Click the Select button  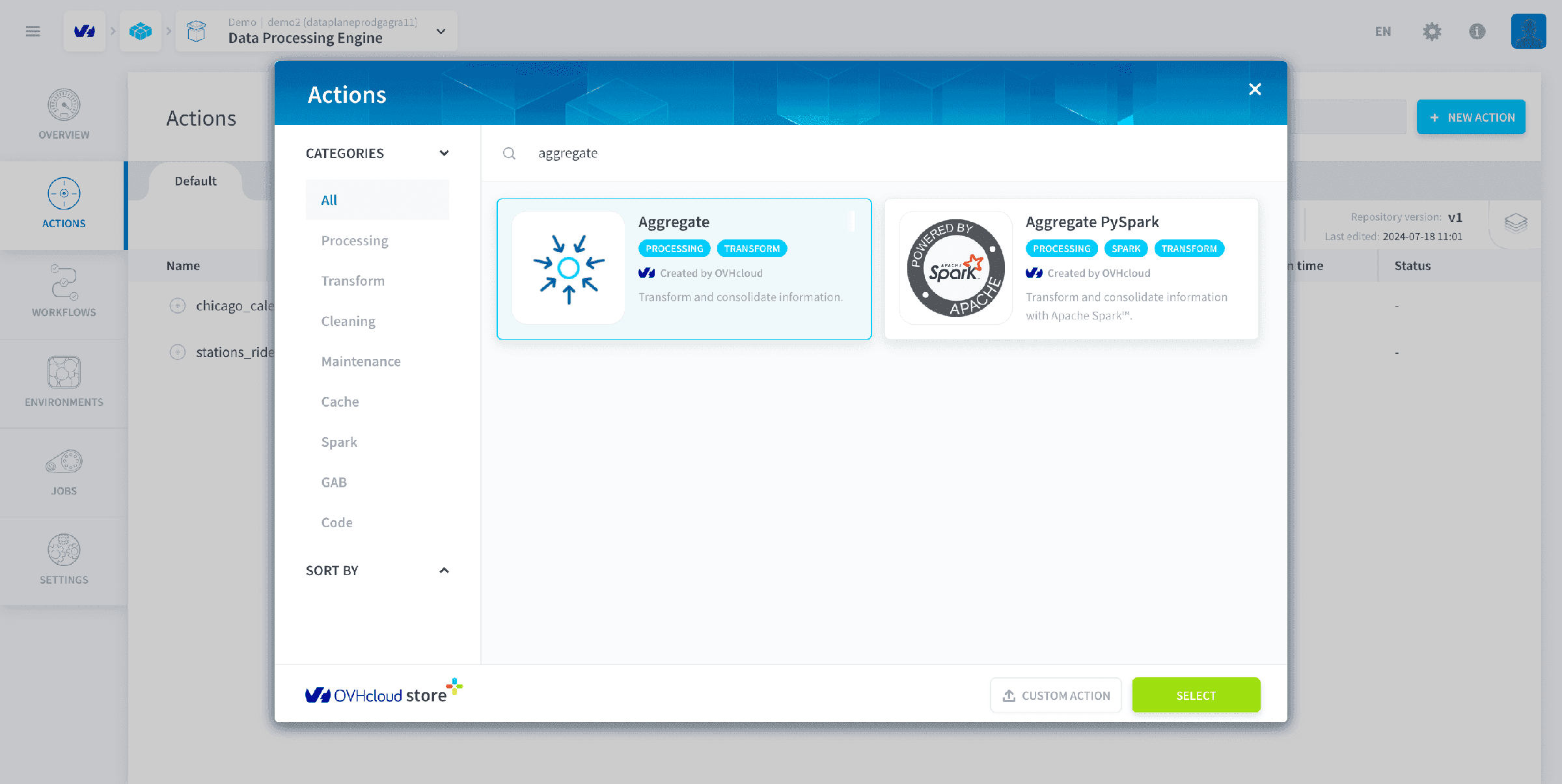1196,696
